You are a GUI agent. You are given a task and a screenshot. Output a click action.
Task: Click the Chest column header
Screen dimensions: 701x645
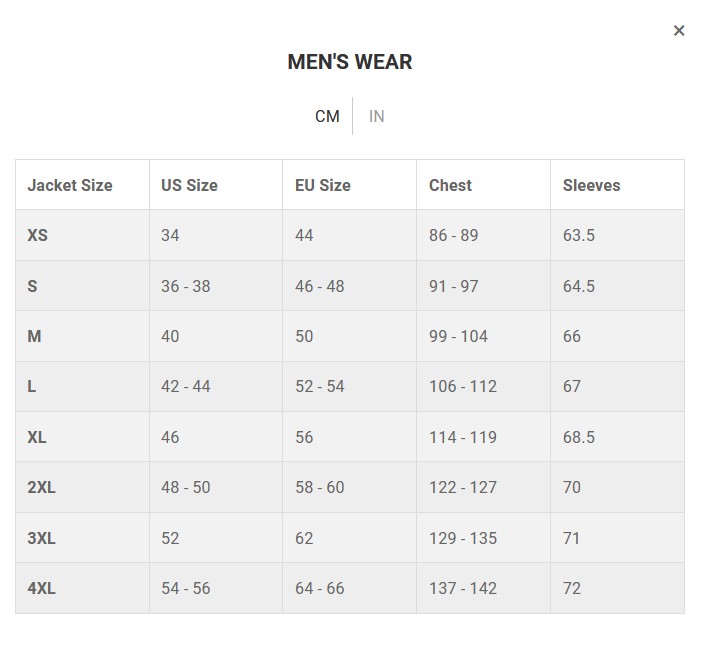click(x=450, y=185)
